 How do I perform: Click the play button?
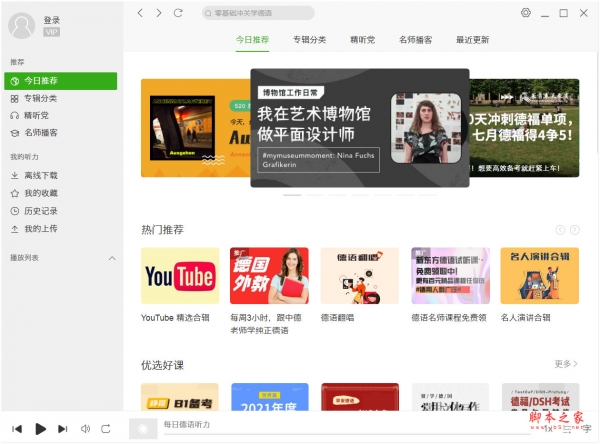click(40, 429)
